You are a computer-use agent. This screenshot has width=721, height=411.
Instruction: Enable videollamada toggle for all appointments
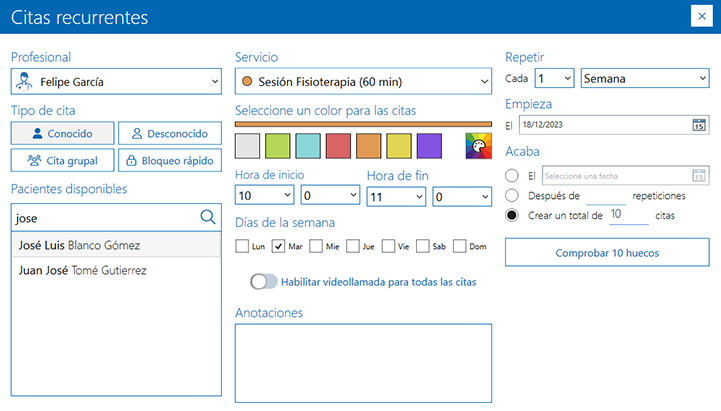coord(264,282)
